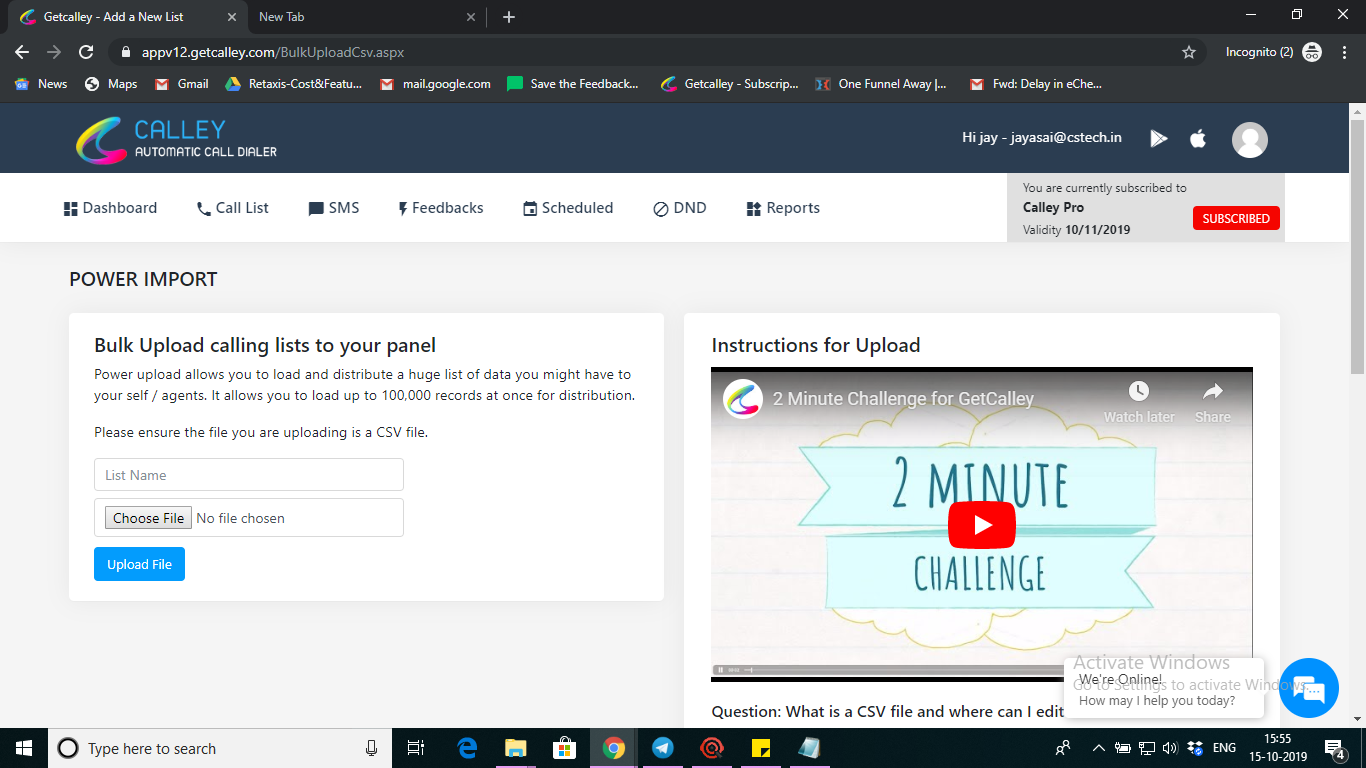Play the 2 Minute Challenge video
This screenshot has width=1366, height=768.
click(981, 525)
